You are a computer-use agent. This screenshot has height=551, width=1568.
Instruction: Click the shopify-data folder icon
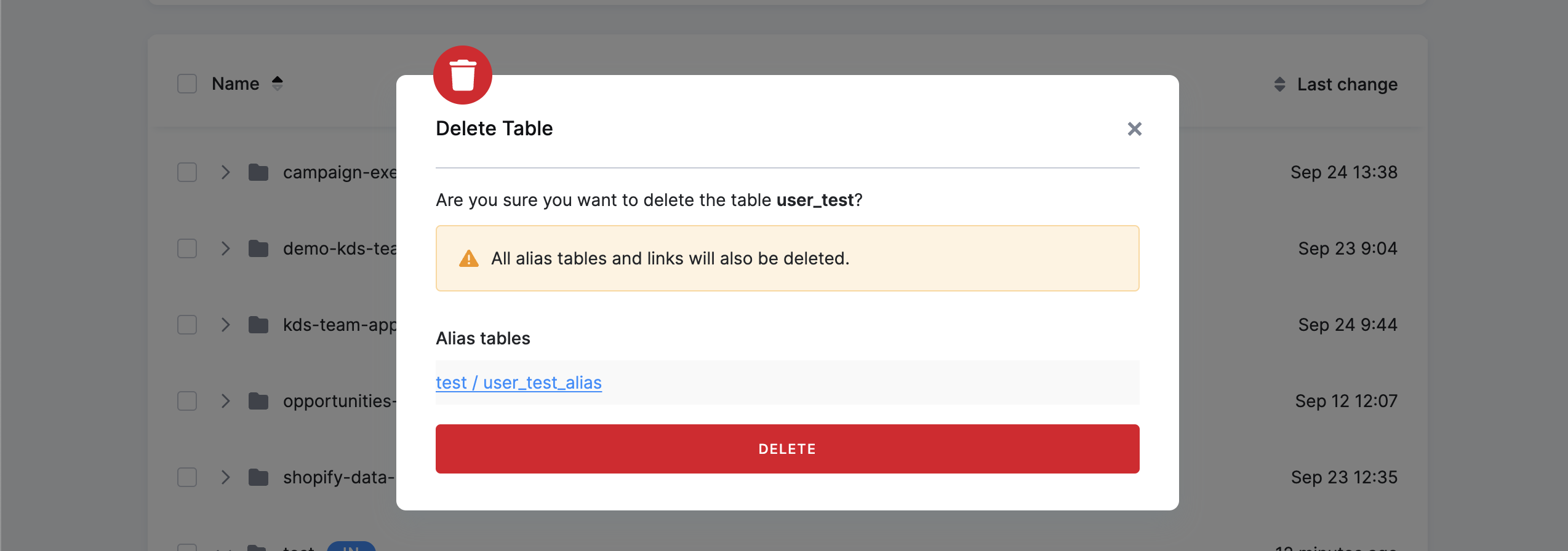pos(258,477)
